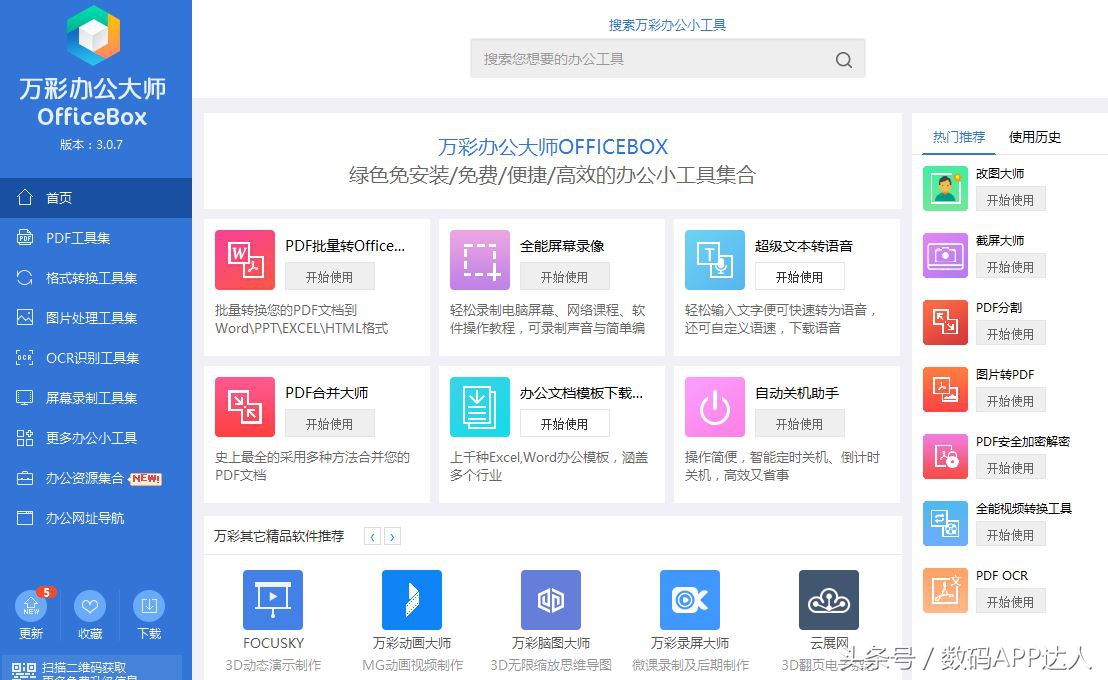Switch to 热门推荐 tab
The image size is (1108, 680).
click(x=958, y=137)
